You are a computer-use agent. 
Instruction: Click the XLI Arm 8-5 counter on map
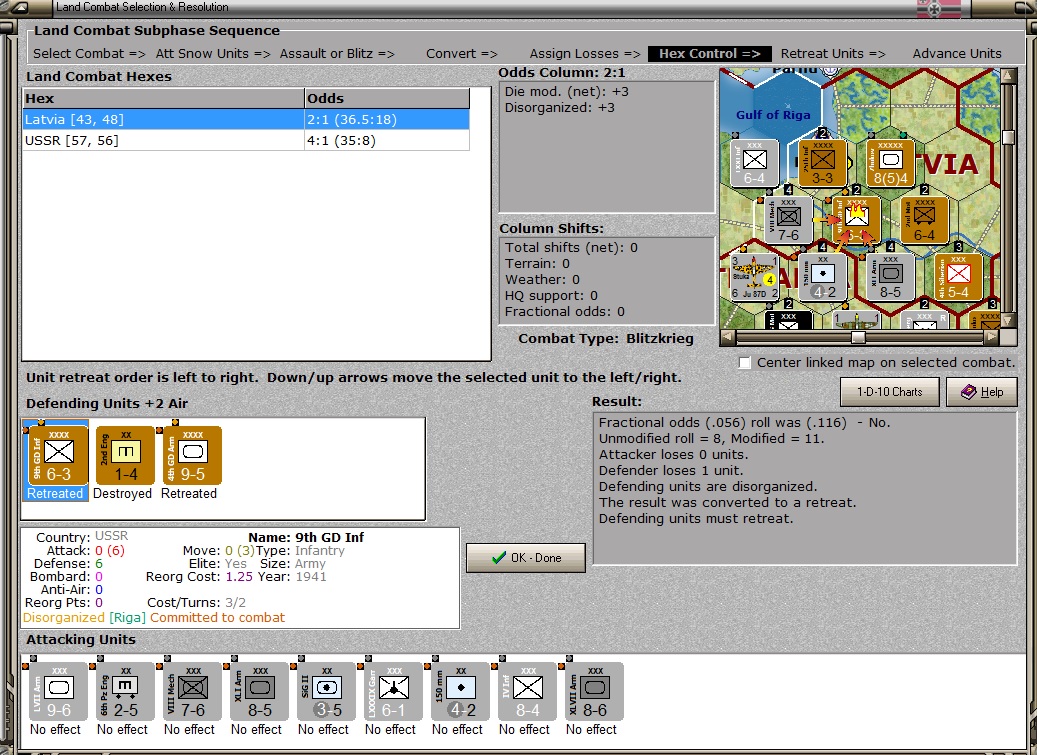point(890,278)
